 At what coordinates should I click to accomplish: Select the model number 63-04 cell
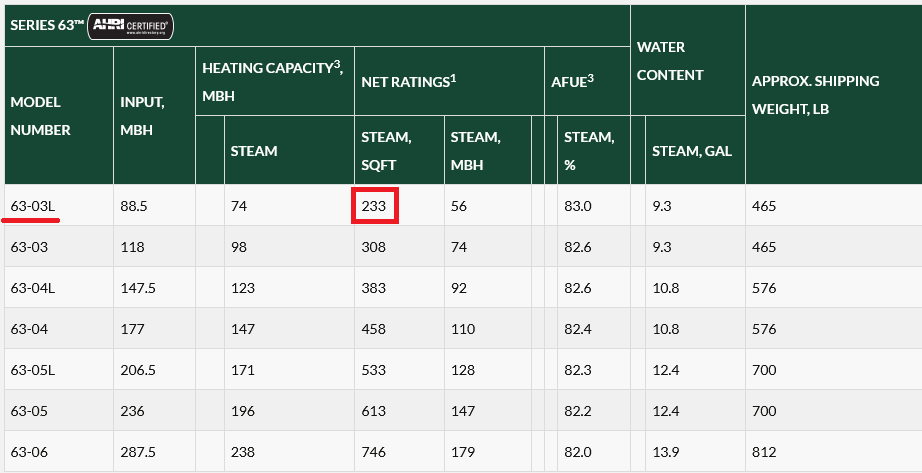59,328
